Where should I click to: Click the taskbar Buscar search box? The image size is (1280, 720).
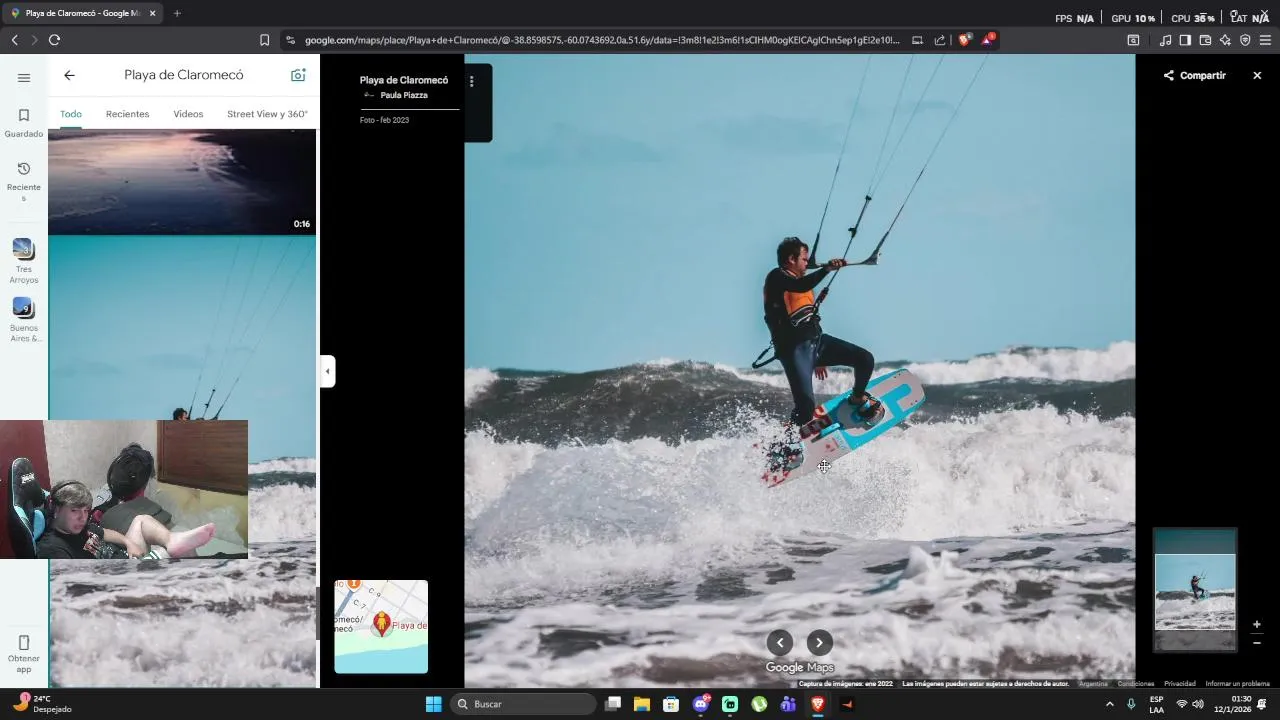coord(522,704)
